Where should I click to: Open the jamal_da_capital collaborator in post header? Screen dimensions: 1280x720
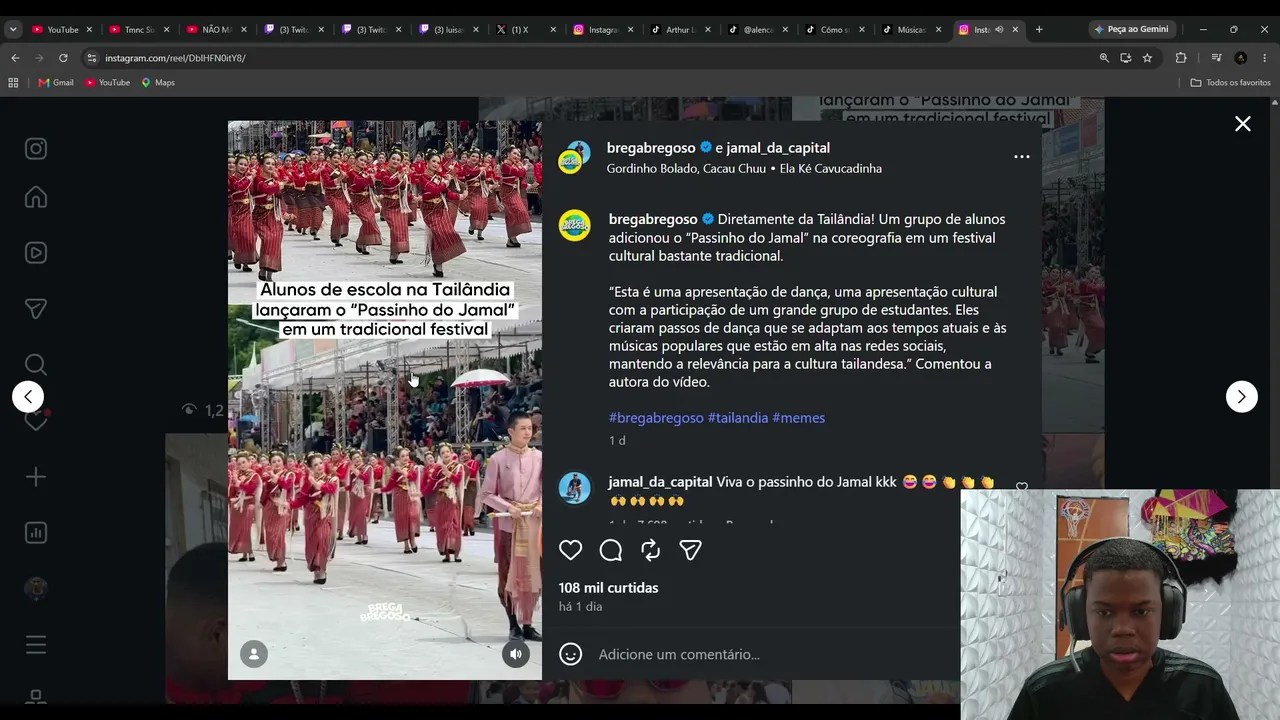tap(778, 148)
